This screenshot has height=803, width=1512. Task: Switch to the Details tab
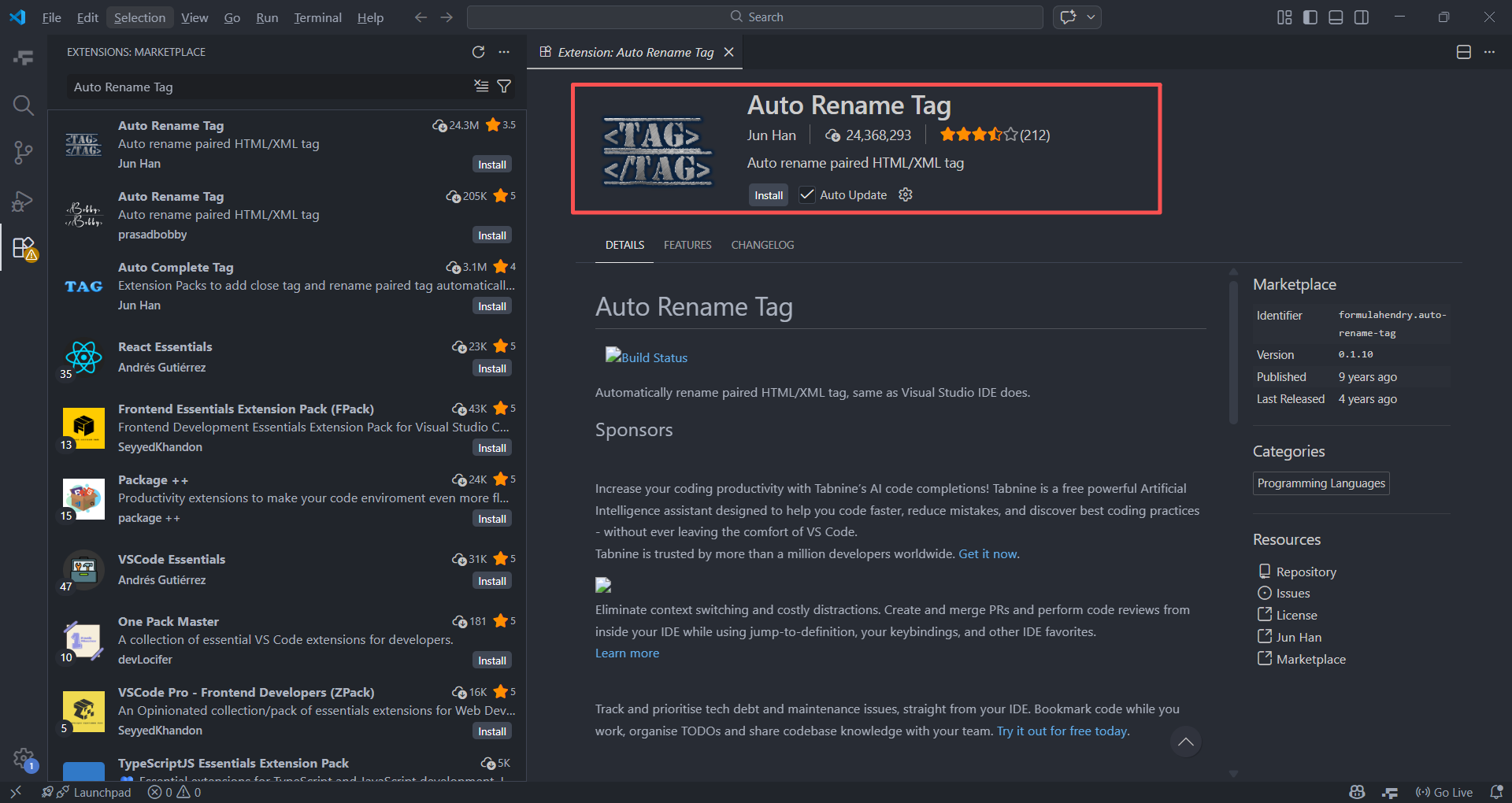click(624, 245)
